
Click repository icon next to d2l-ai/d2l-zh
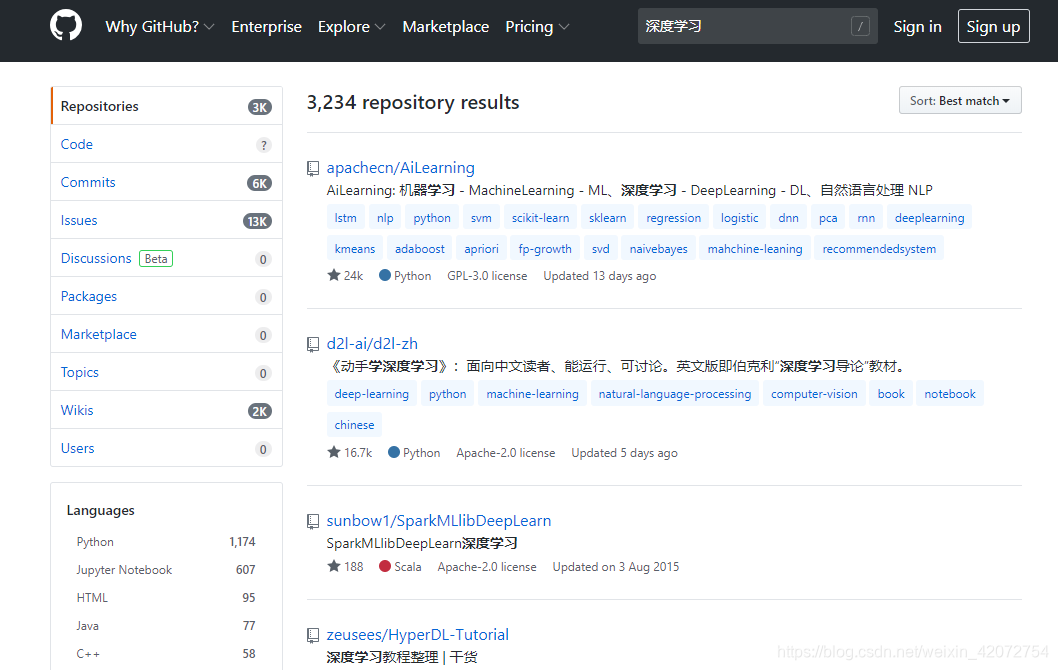pyautogui.click(x=312, y=344)
